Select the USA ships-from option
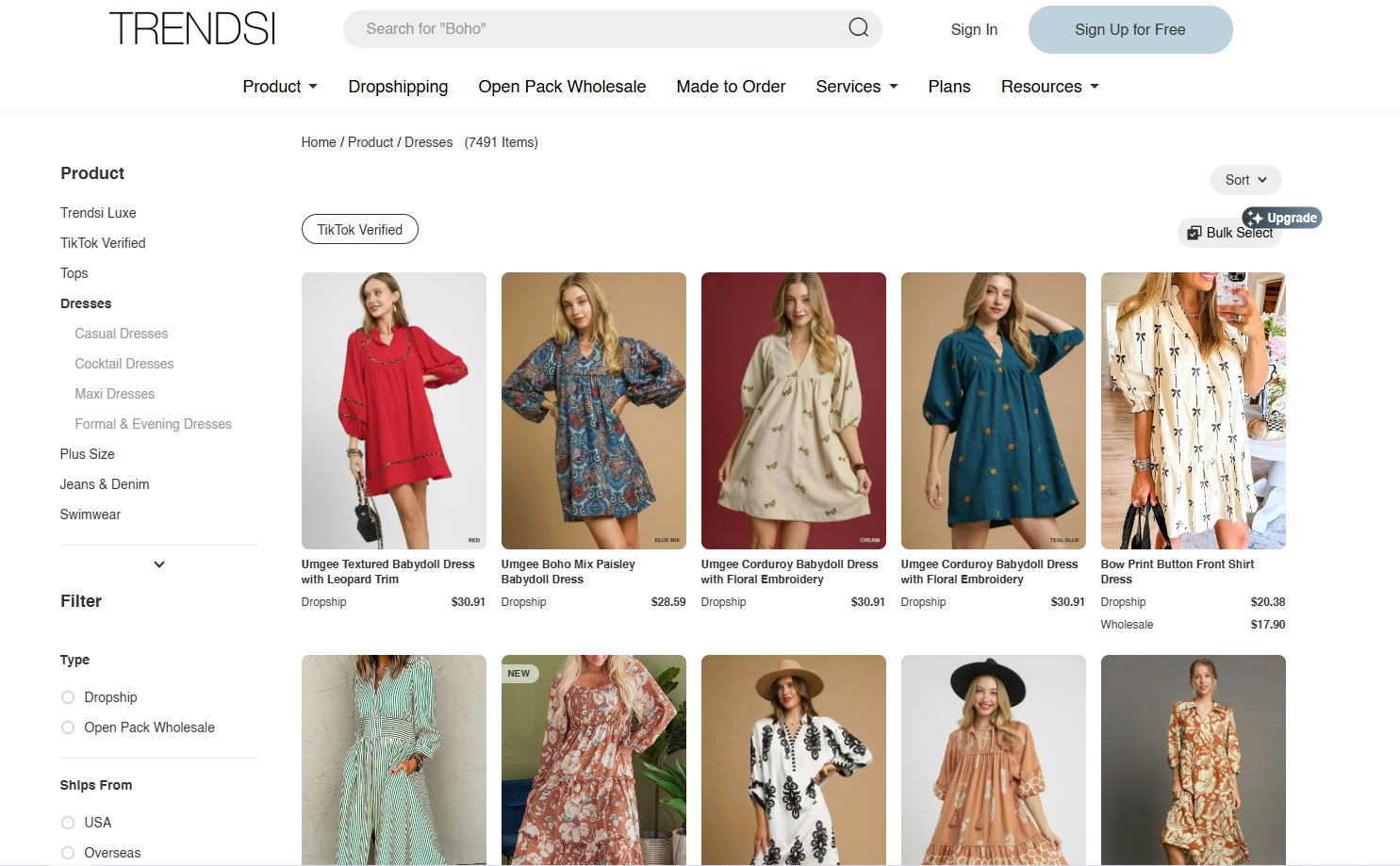Viewport: 1400px width, 866px height. pyautogui.click(x=68, y=823)
